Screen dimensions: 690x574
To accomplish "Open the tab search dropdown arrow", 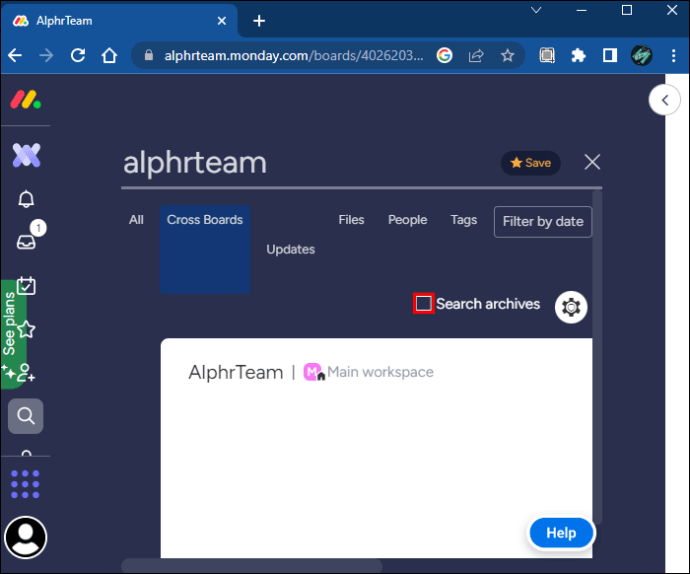I will click(536, 10).
